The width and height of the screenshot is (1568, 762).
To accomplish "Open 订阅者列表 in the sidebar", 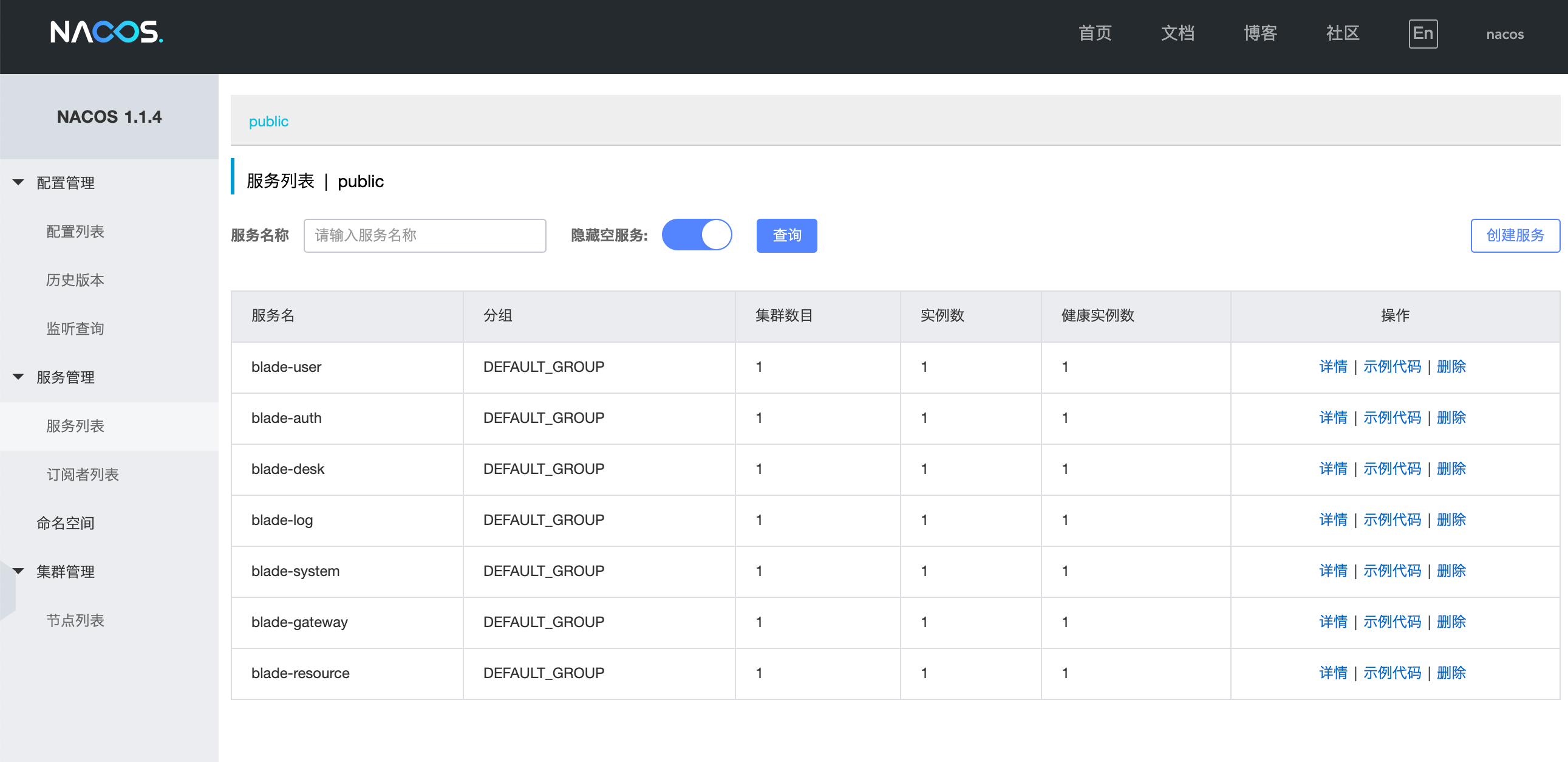I will pyautogui.click(x=82, y=475).
